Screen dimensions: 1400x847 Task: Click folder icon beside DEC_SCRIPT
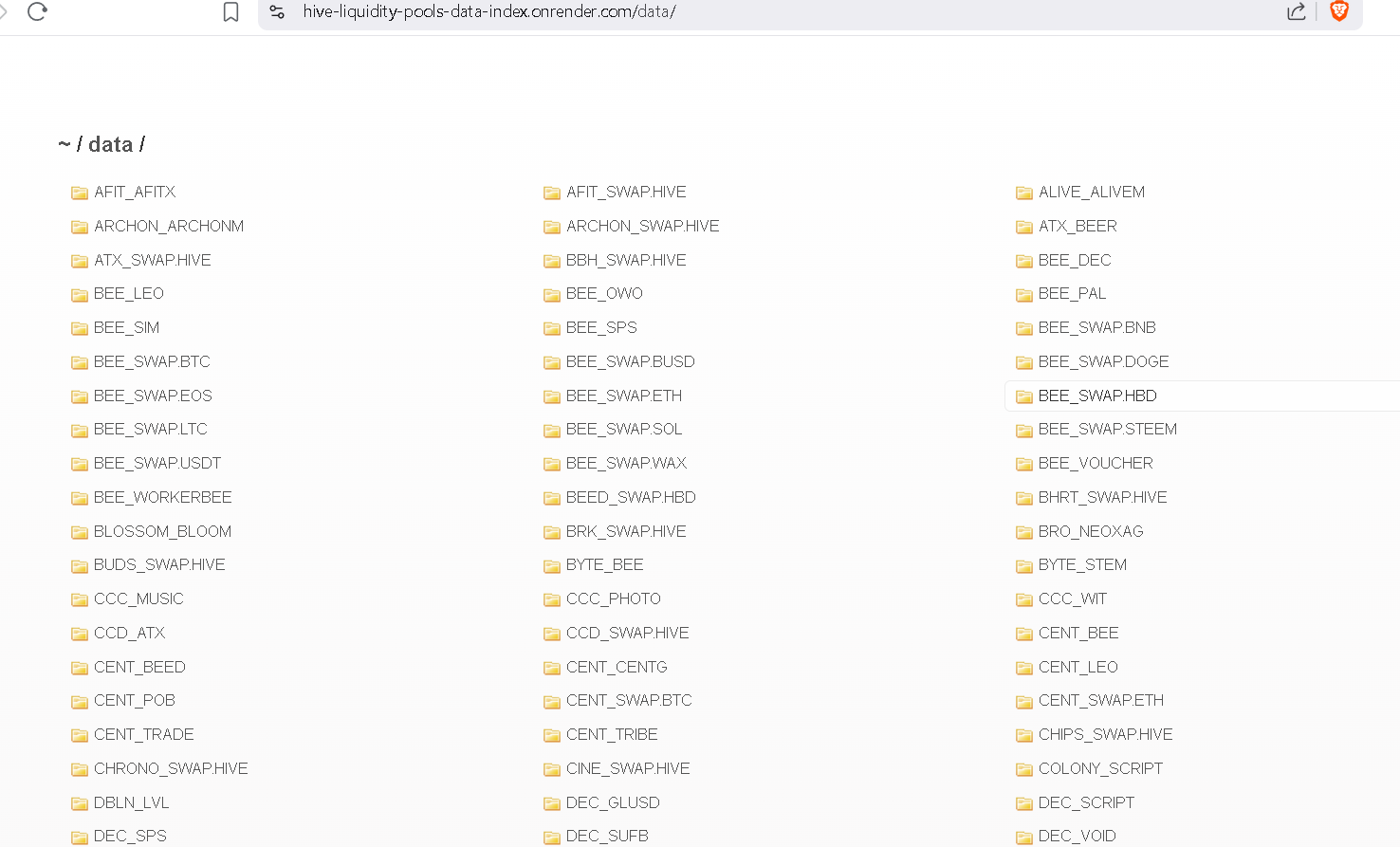click(x=1024, y=803)
